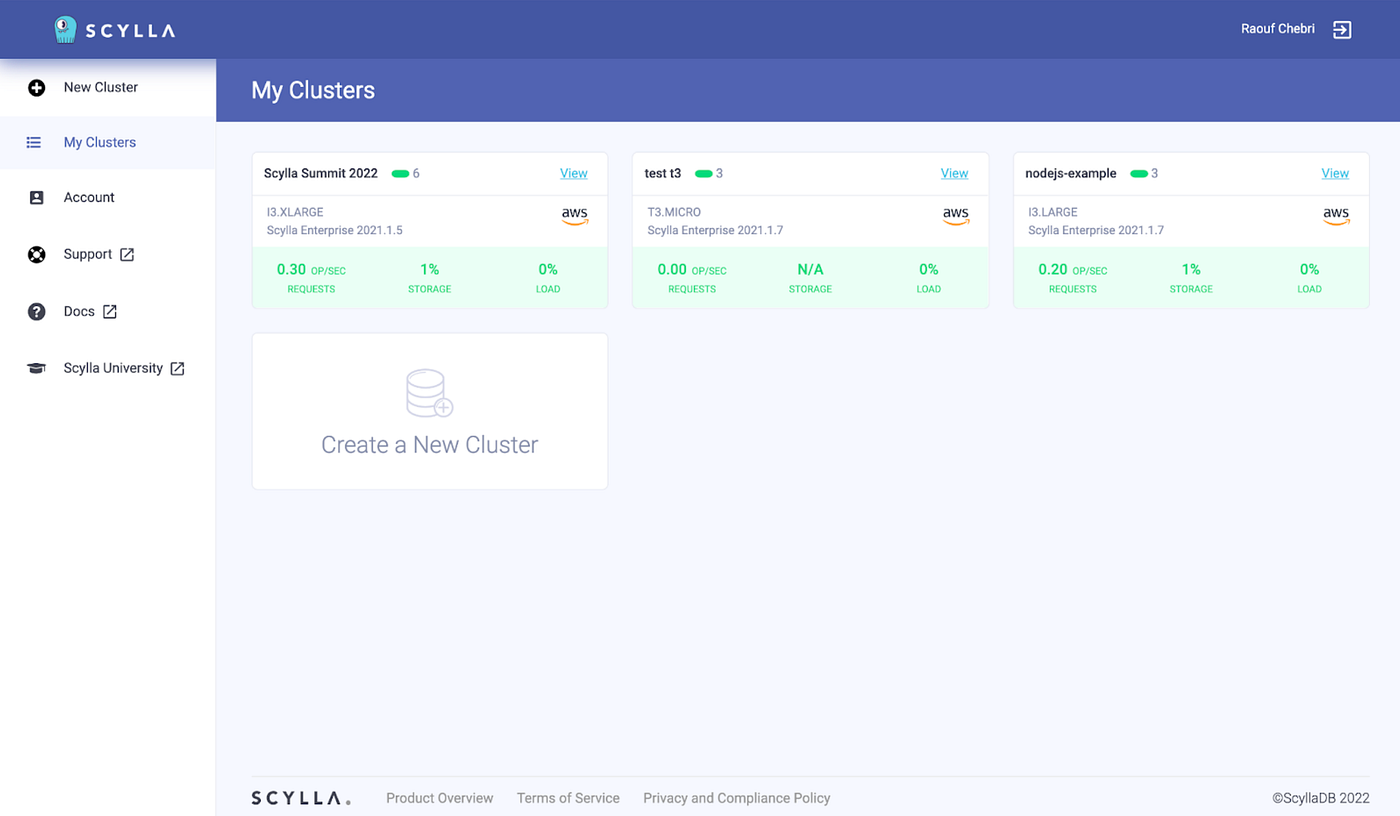1400x816 pixels.
Task: View the test t3 cluster
Action: [x=954, y=173]
